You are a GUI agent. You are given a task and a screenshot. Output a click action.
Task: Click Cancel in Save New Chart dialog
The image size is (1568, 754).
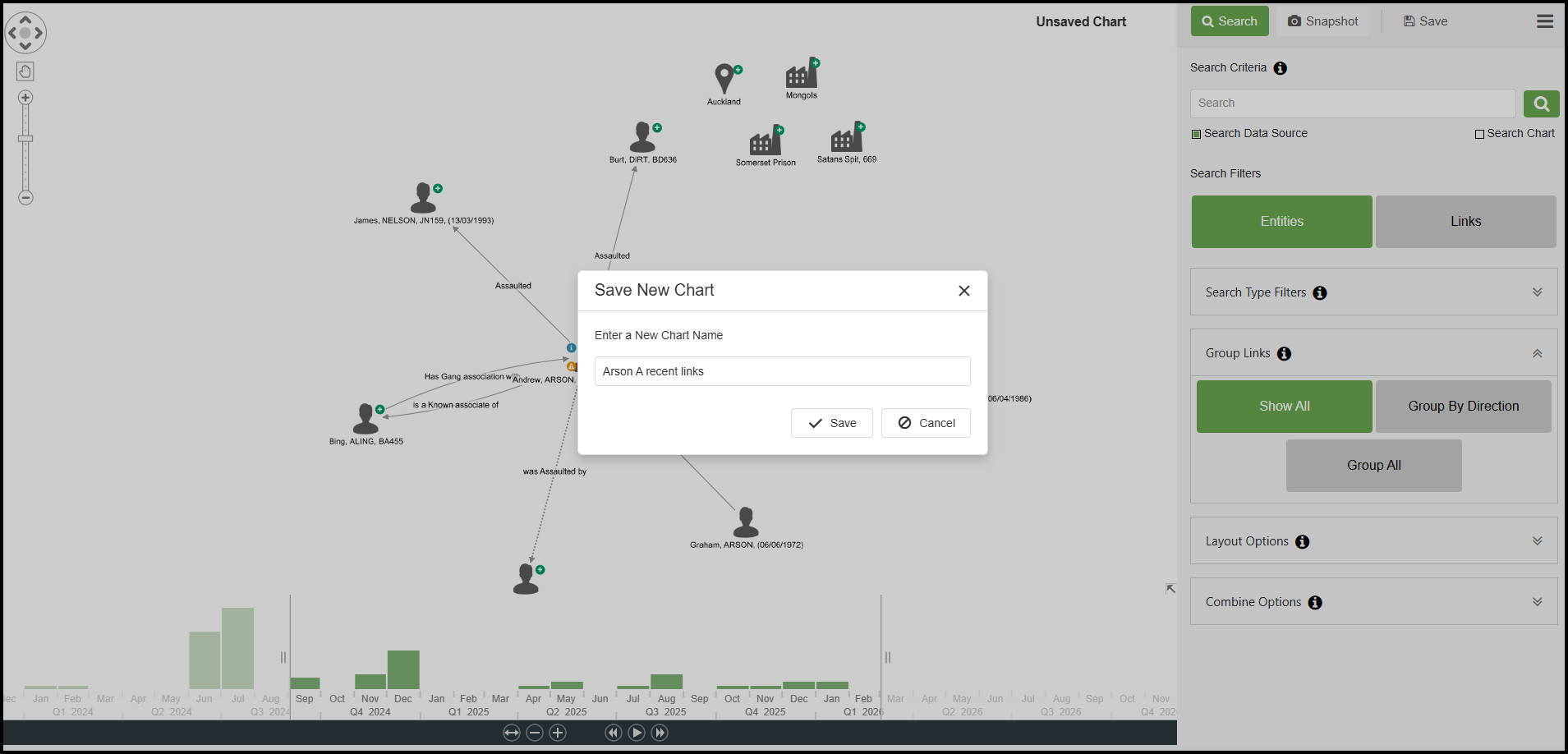926,423
